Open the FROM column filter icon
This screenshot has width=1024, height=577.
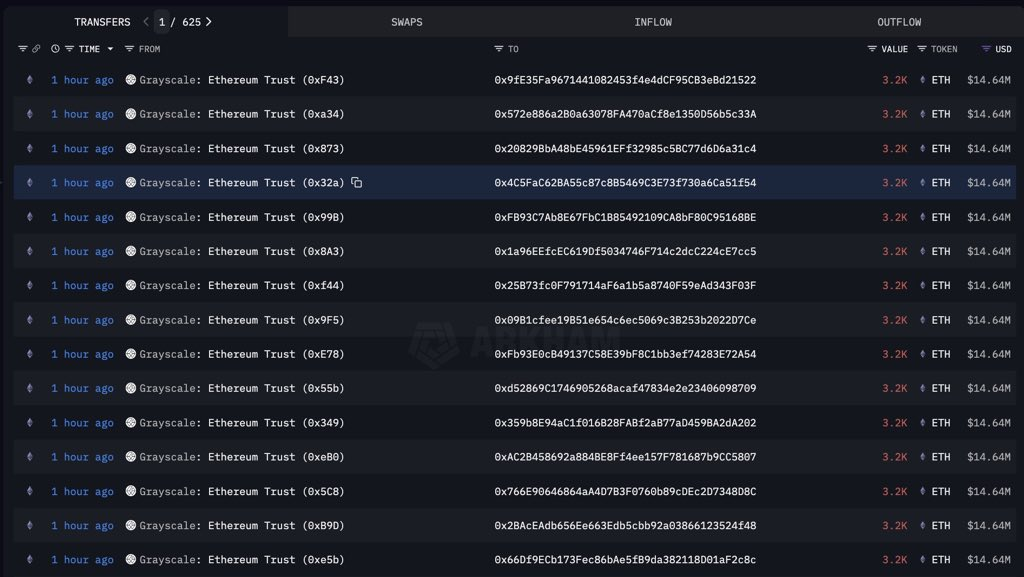(x=130, y=48)
